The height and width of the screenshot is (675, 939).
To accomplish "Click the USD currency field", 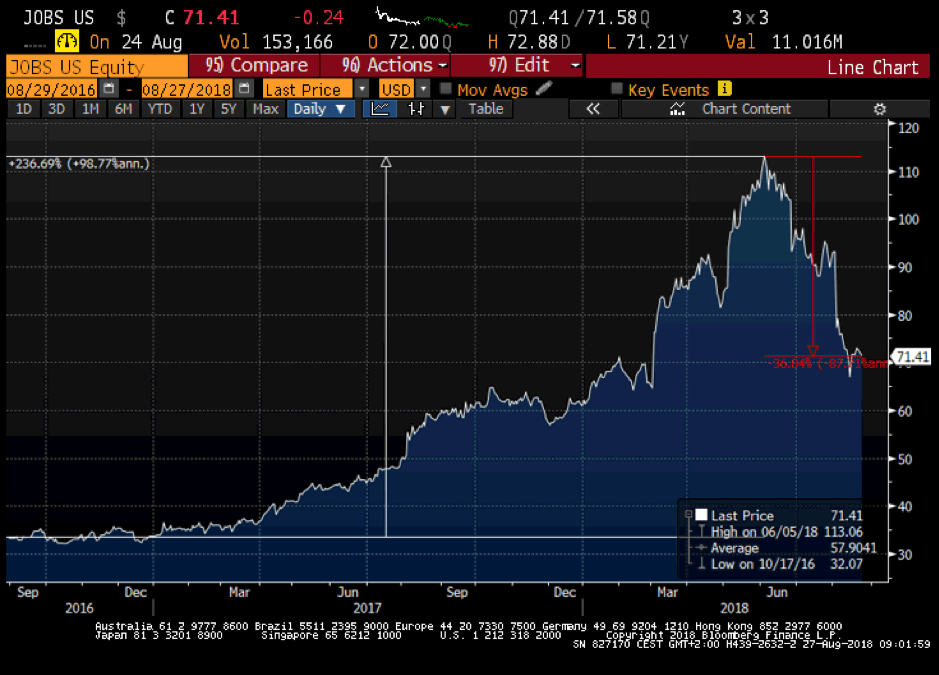I will pos(396,89).
